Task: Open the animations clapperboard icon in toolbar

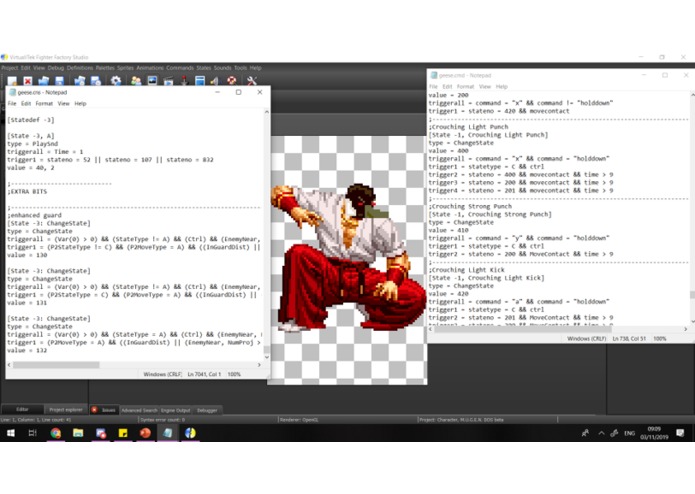Action: click(x=168, y=81)
